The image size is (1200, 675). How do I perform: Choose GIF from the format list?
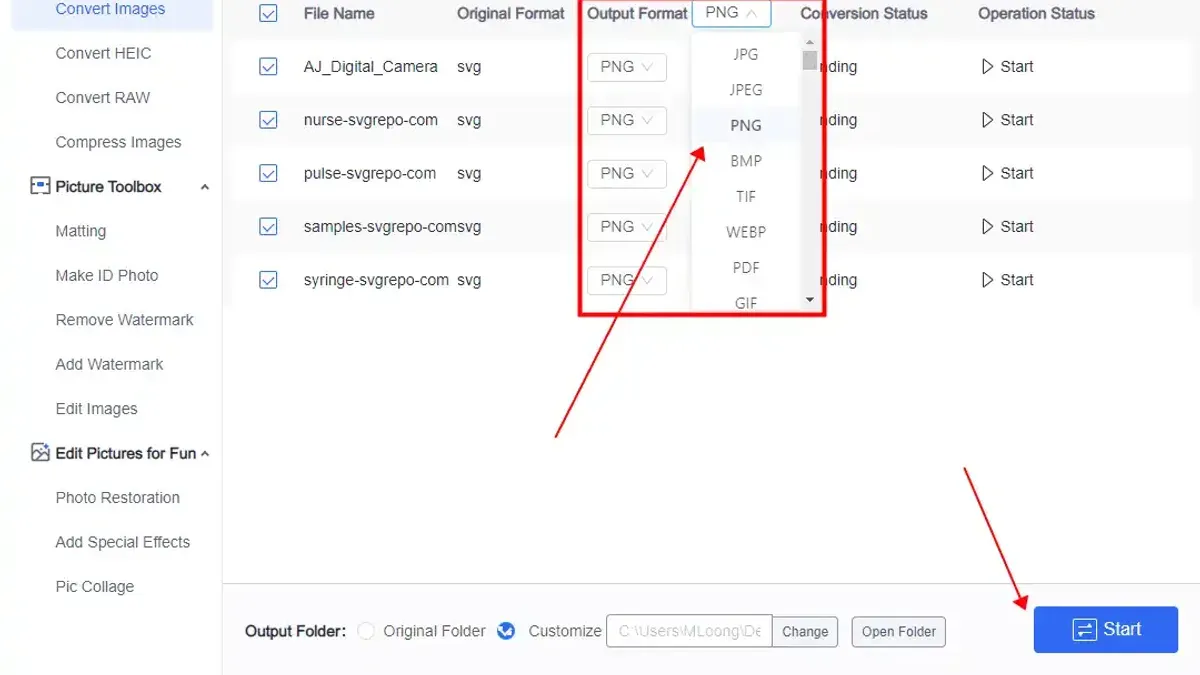746,301
